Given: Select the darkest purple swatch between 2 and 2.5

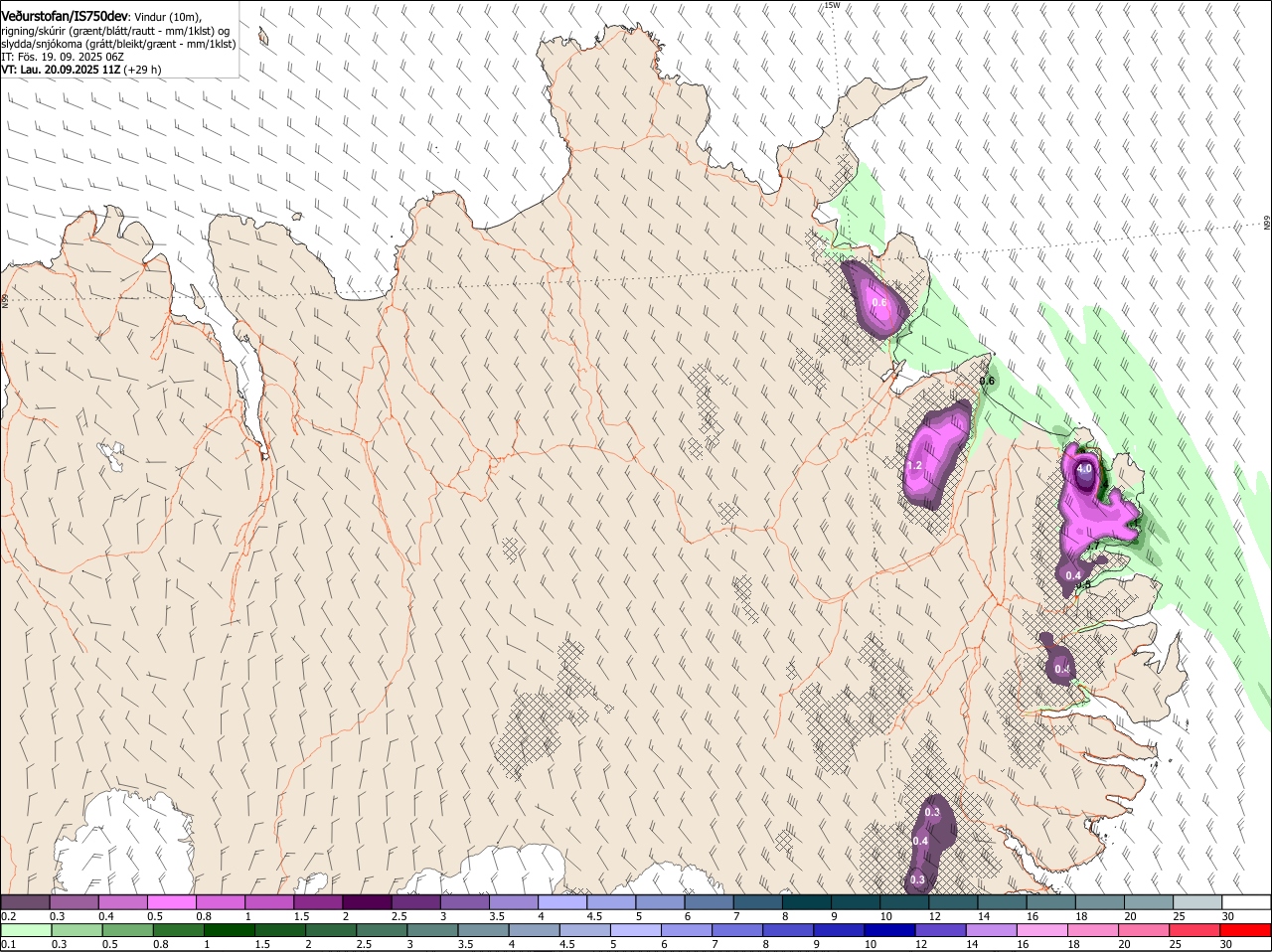Looking at the screenshot, I should click(x=367, y=901).
